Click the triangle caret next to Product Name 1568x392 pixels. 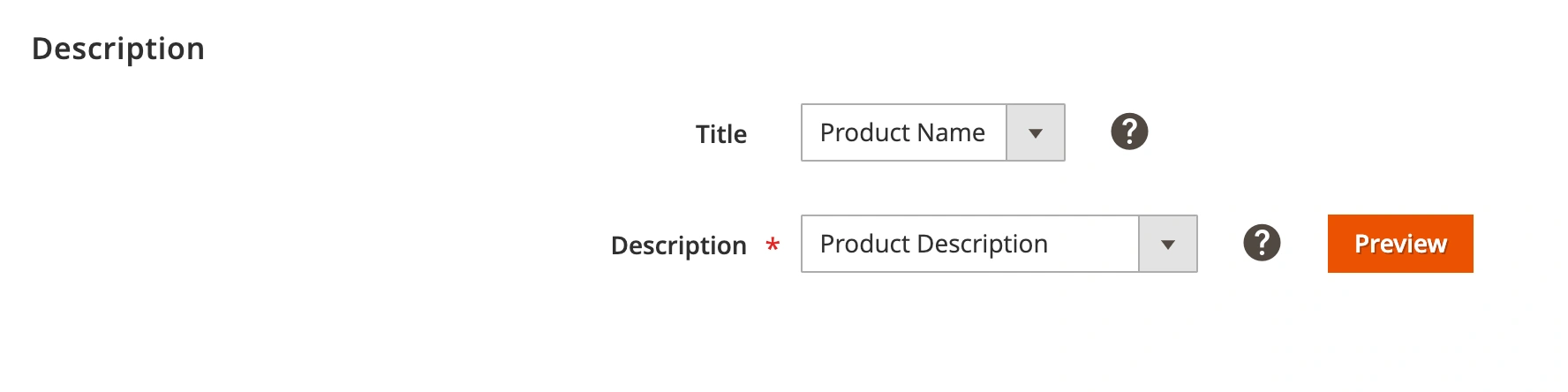tap(1036, 133)
